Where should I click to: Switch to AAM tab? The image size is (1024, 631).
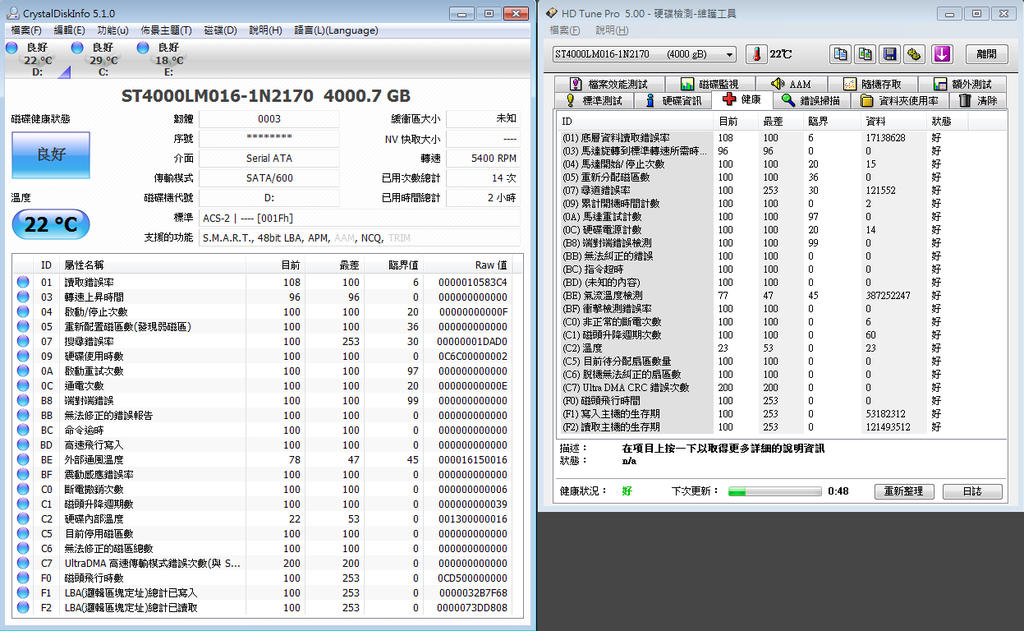792,84
